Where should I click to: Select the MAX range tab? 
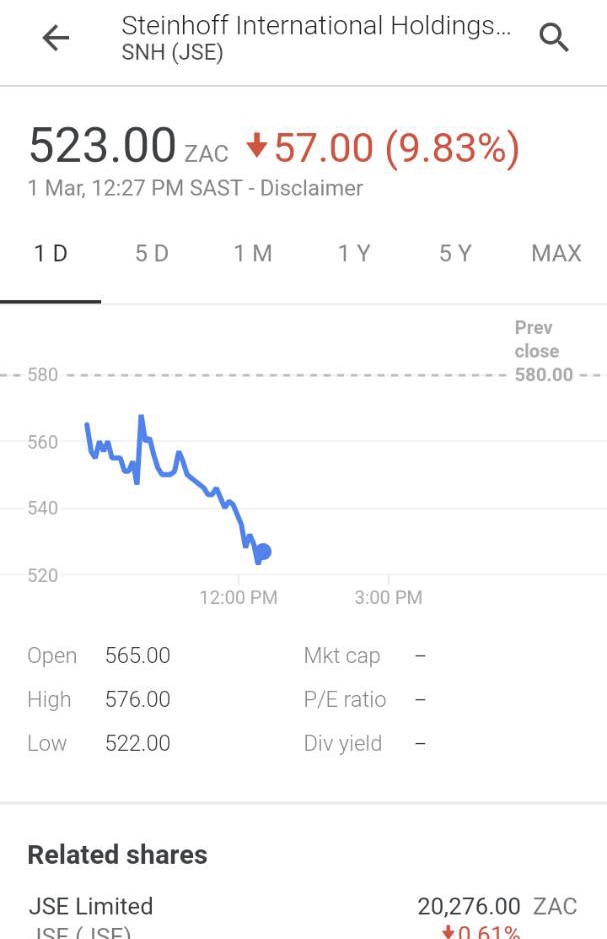point(556,253)
